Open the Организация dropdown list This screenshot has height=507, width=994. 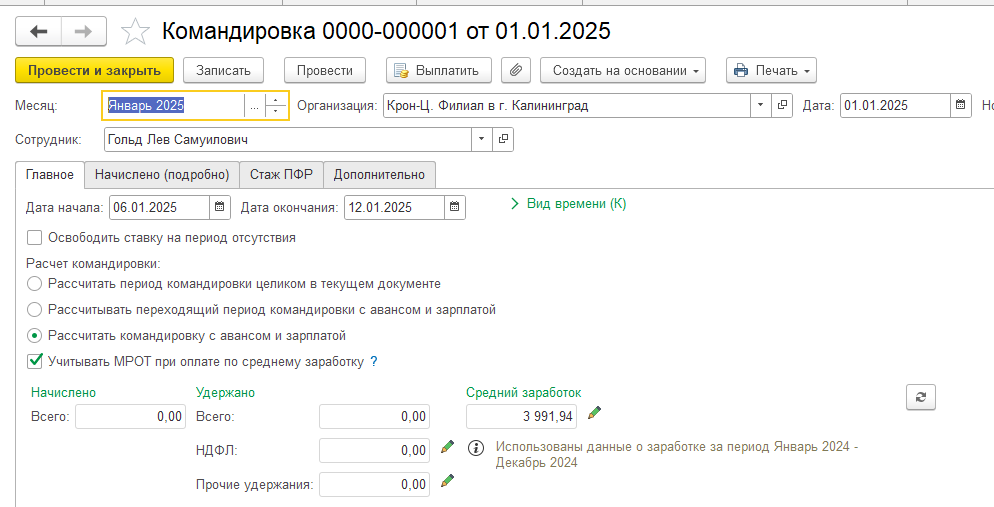tap(761, 105)
